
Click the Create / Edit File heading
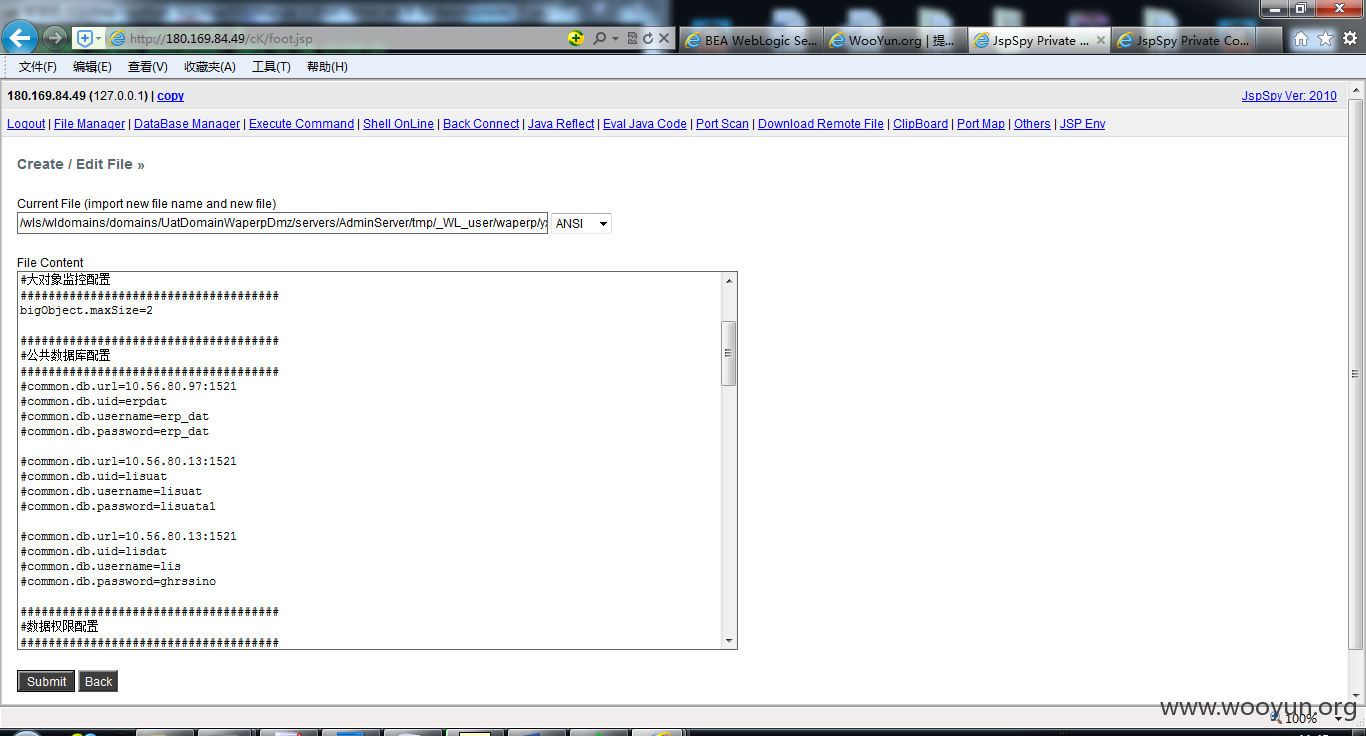coord(81,164)
